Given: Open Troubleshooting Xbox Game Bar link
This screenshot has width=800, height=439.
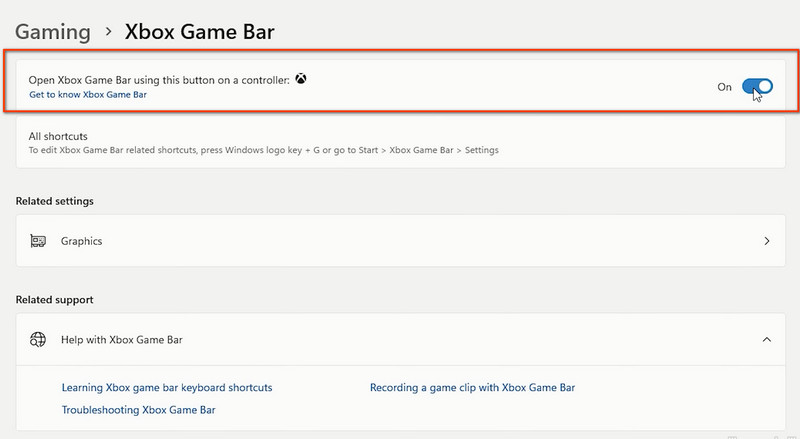Looking at the screenshot, I should [138, 410].
